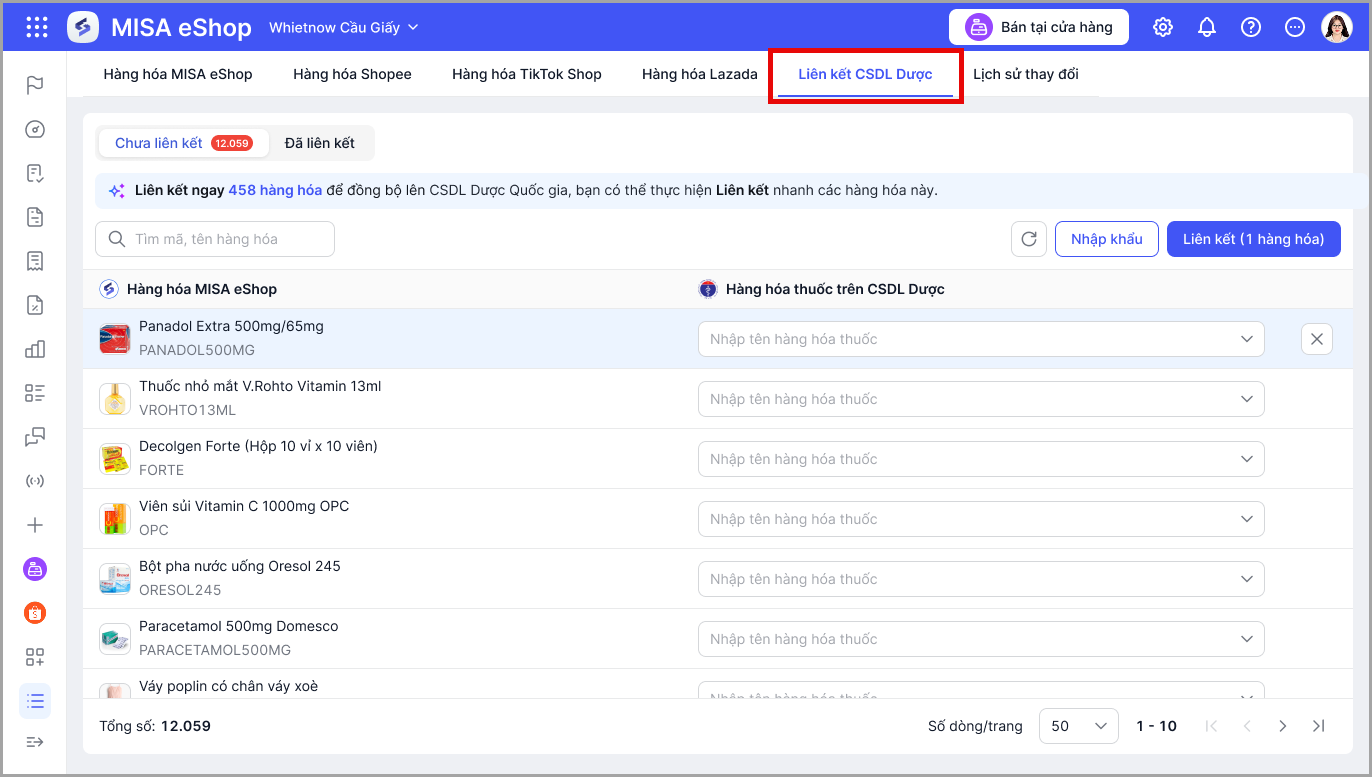The height and width of the screenshot is (777, 1372).
Task: Open help from the question mark icon
Action: coord(1251,27)
